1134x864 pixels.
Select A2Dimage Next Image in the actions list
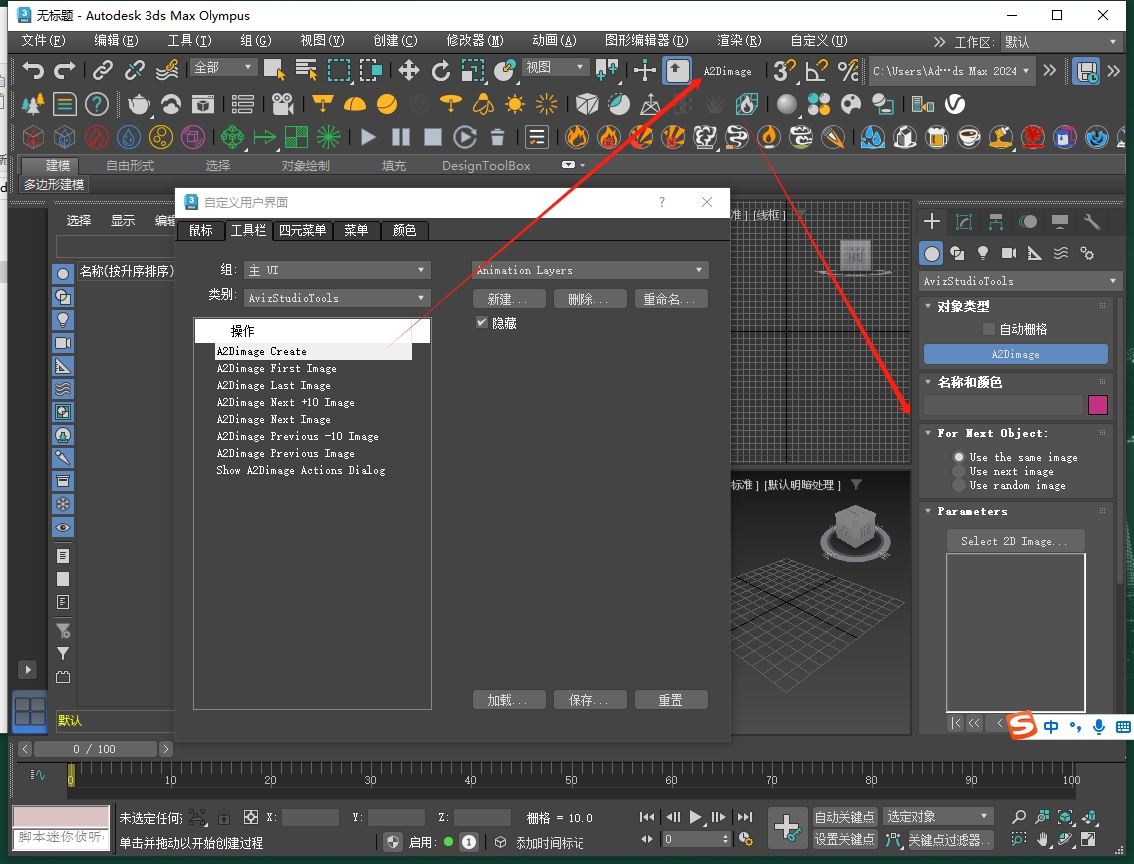[x=274, y=419]
